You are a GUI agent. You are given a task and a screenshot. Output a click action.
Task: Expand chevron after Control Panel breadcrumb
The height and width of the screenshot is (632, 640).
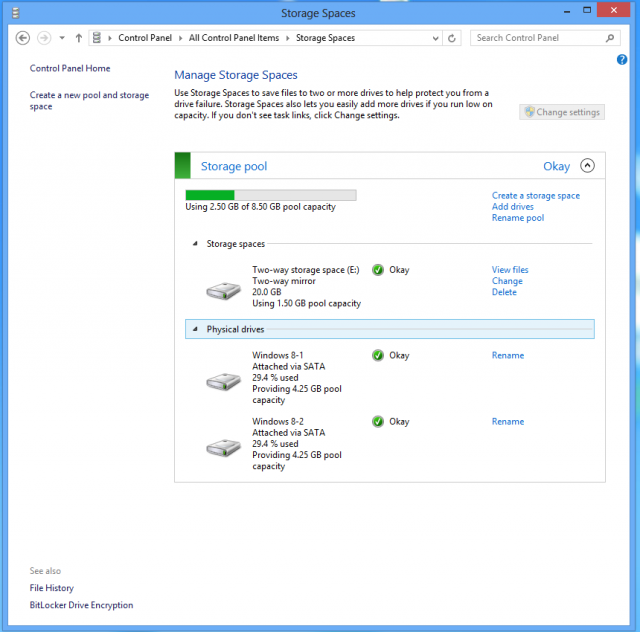tap(180, 38)
